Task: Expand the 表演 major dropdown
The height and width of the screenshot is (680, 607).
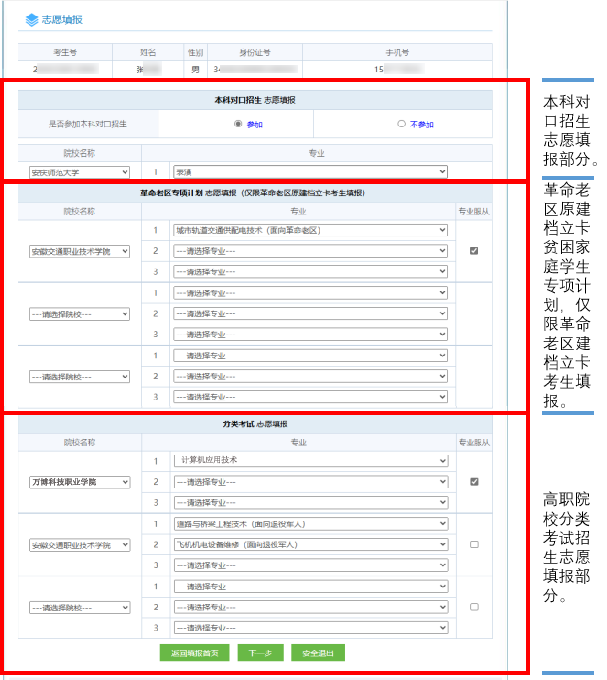Action: [310, 172]
